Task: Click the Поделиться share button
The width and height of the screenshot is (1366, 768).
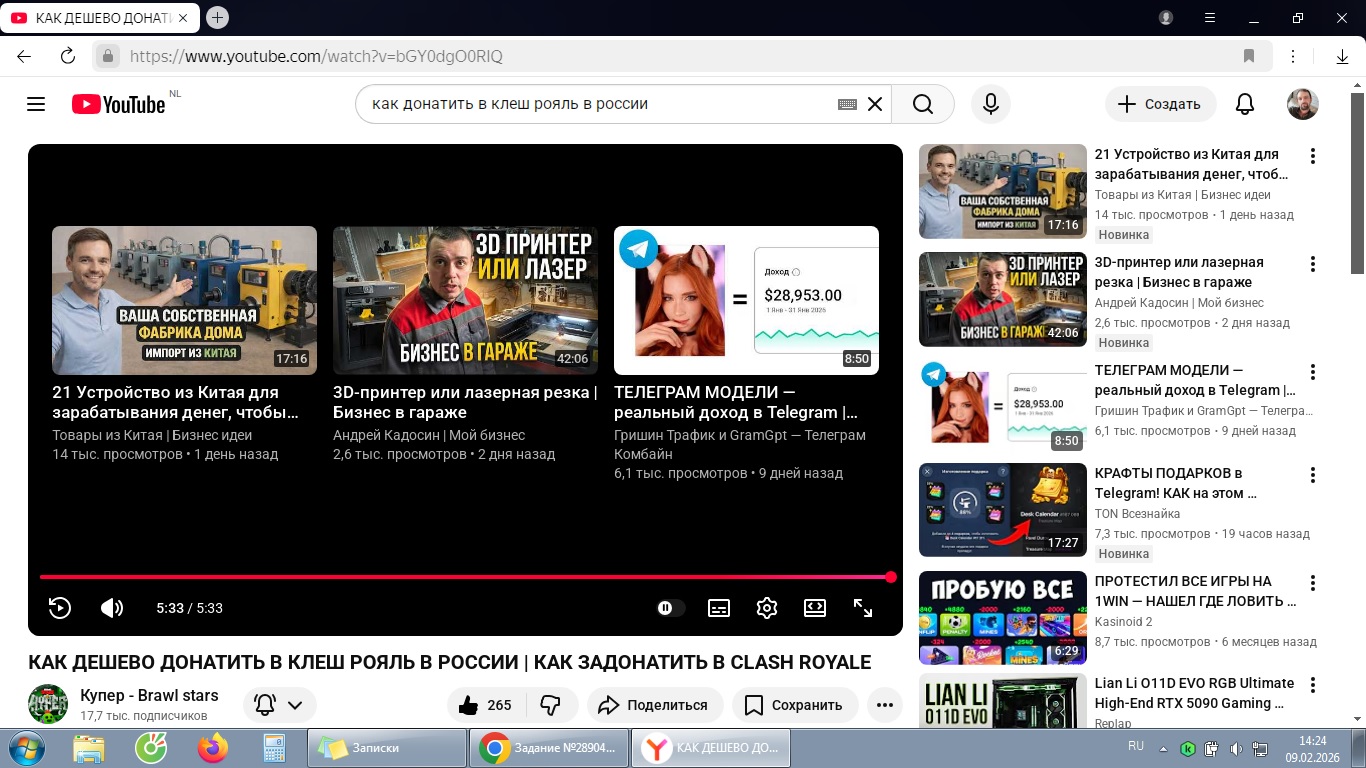Action: point(654,705)
